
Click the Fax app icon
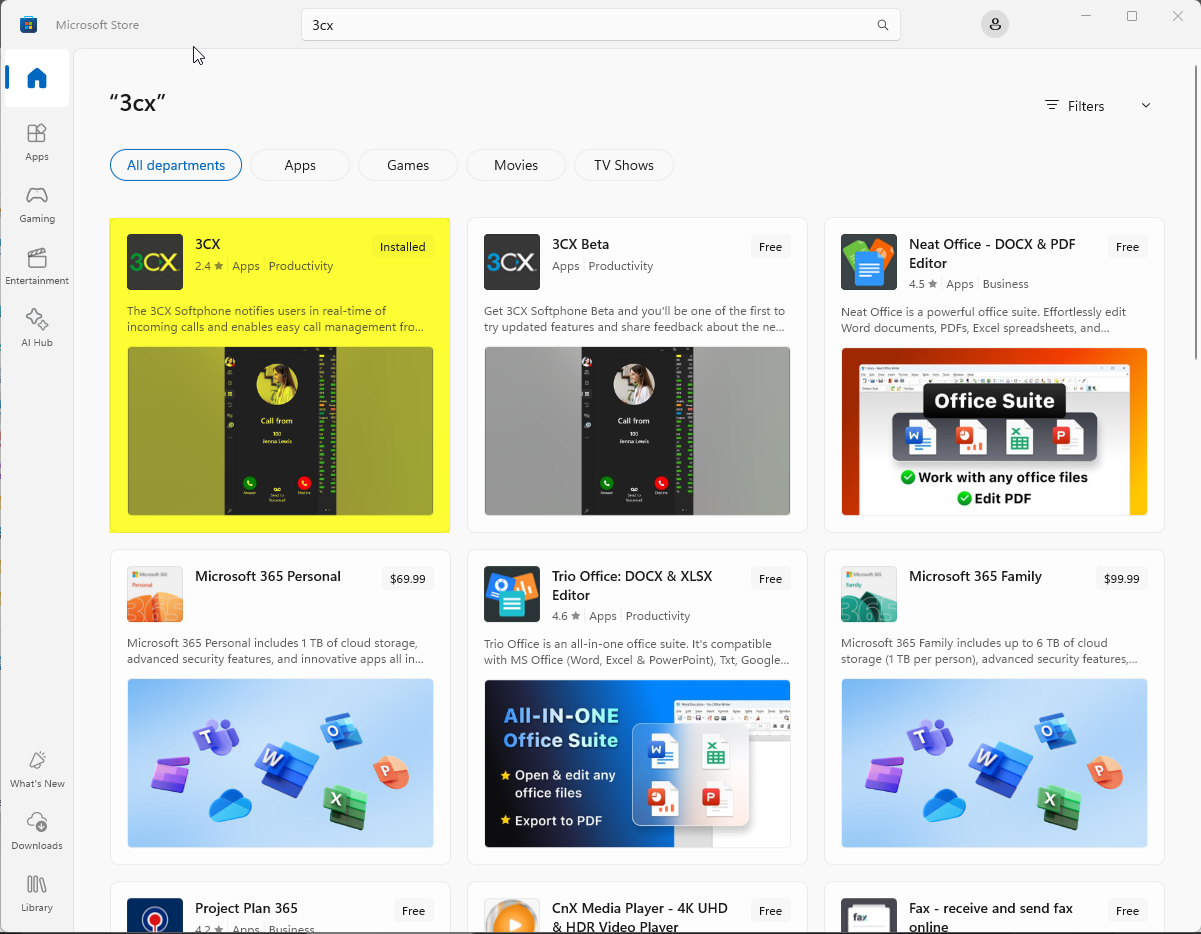coord(869,915)
